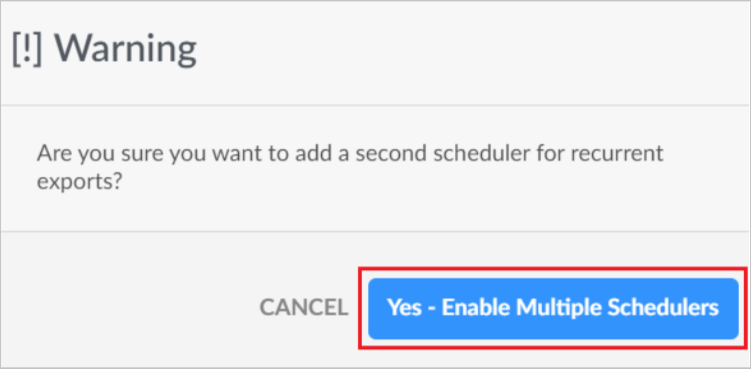
Task: Click the exclamation mark bracket symbol
Action: [27, 49]
